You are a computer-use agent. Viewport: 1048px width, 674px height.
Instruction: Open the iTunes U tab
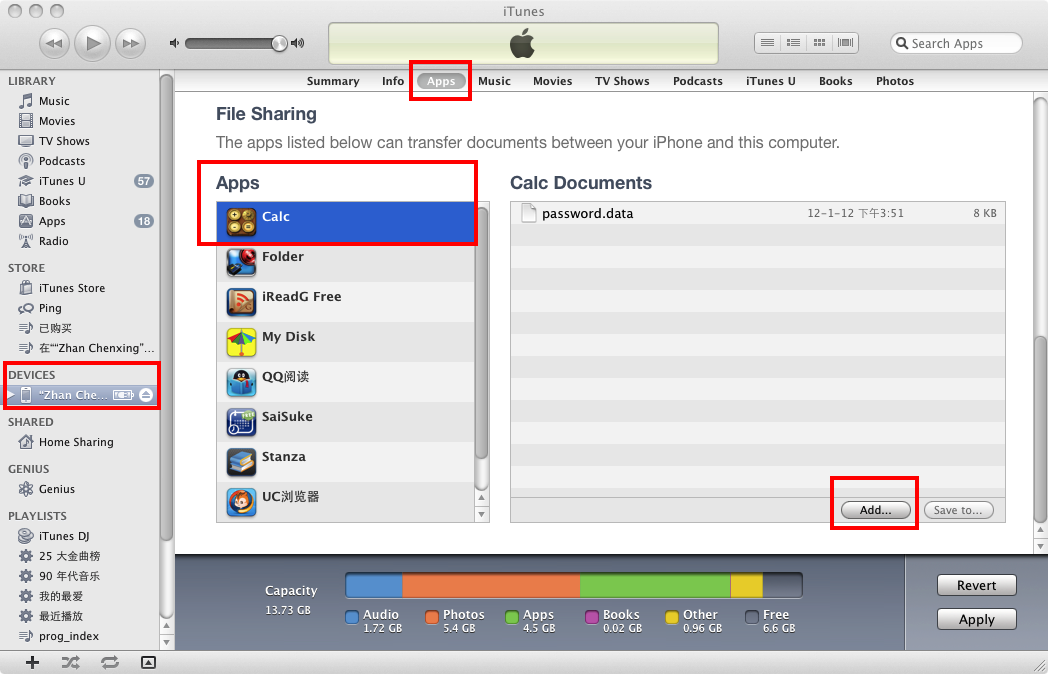click(771, 81)
